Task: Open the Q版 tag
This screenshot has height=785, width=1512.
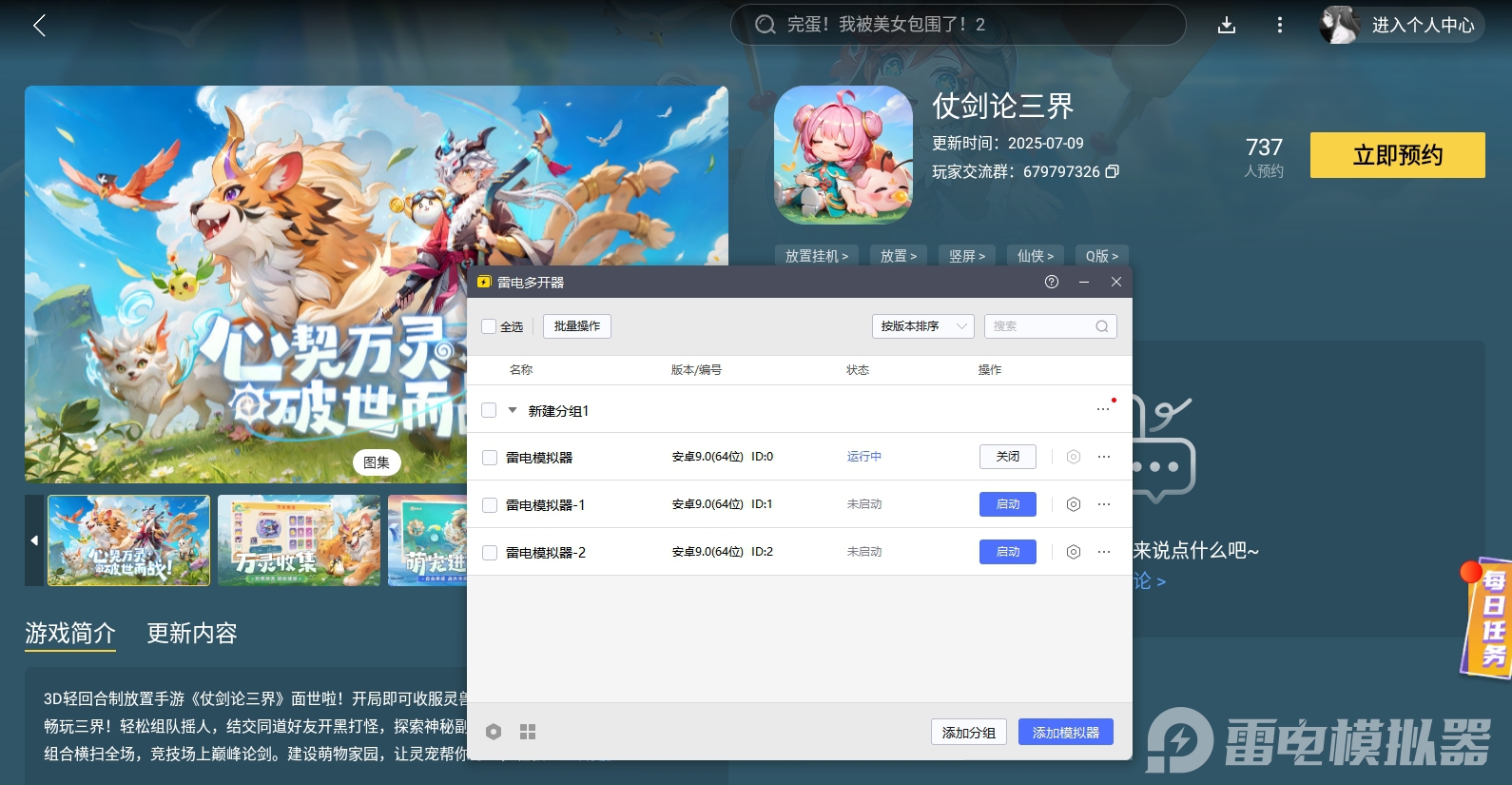Action: (x=1102, y=256)
